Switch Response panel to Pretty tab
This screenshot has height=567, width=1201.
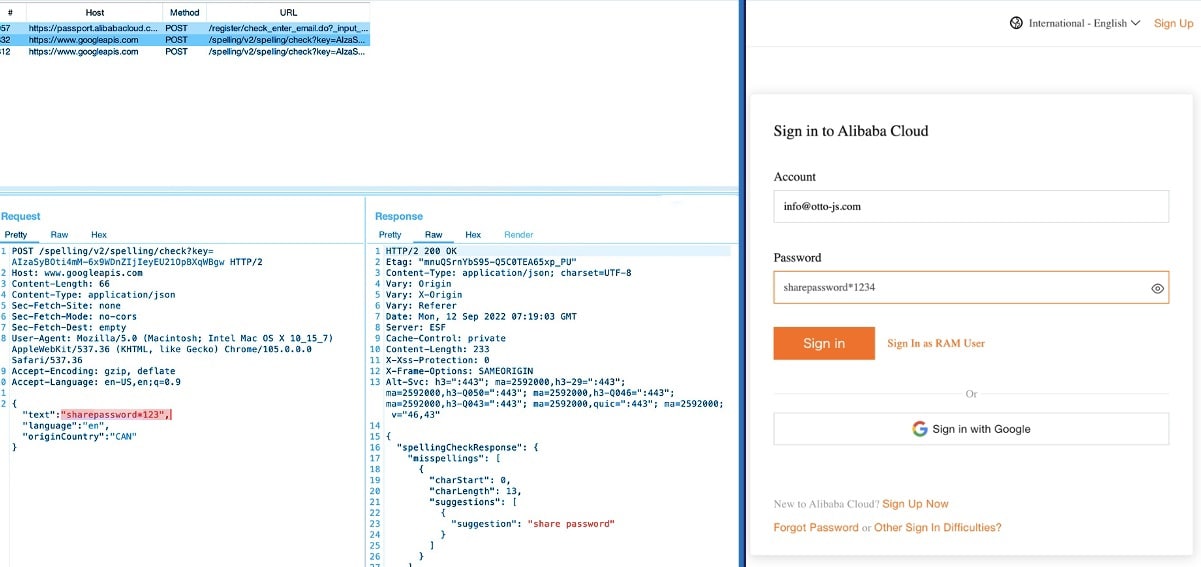(390, 235)
